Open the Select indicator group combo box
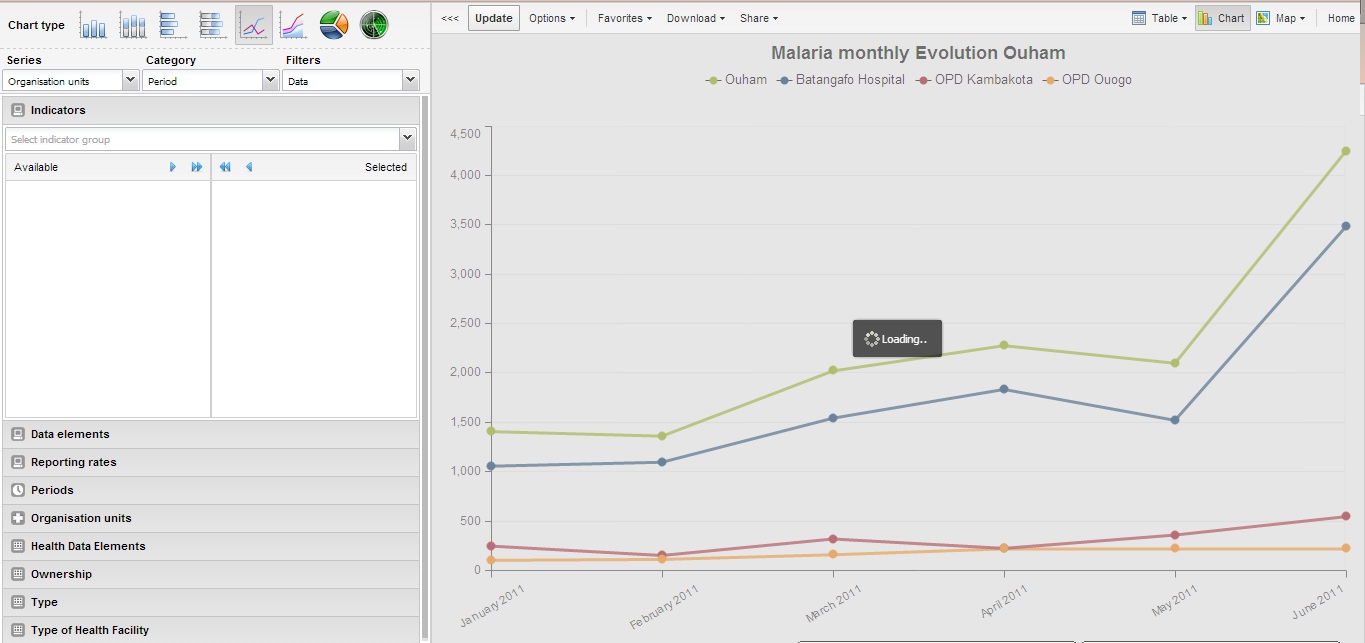The width and height of the screenshot is (1365, 643). pos(210,140)
